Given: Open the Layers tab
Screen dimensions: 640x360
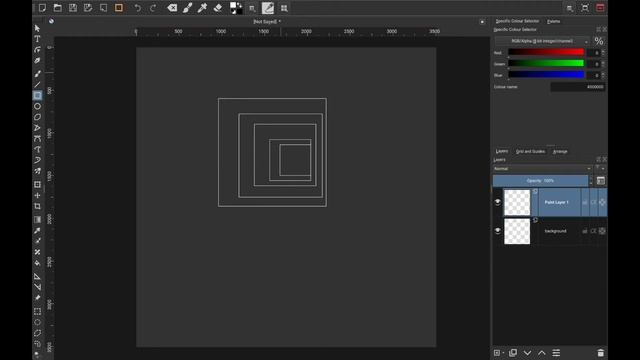Looking at the screenshot, I should pyautogui.click(x=502, y=151).
